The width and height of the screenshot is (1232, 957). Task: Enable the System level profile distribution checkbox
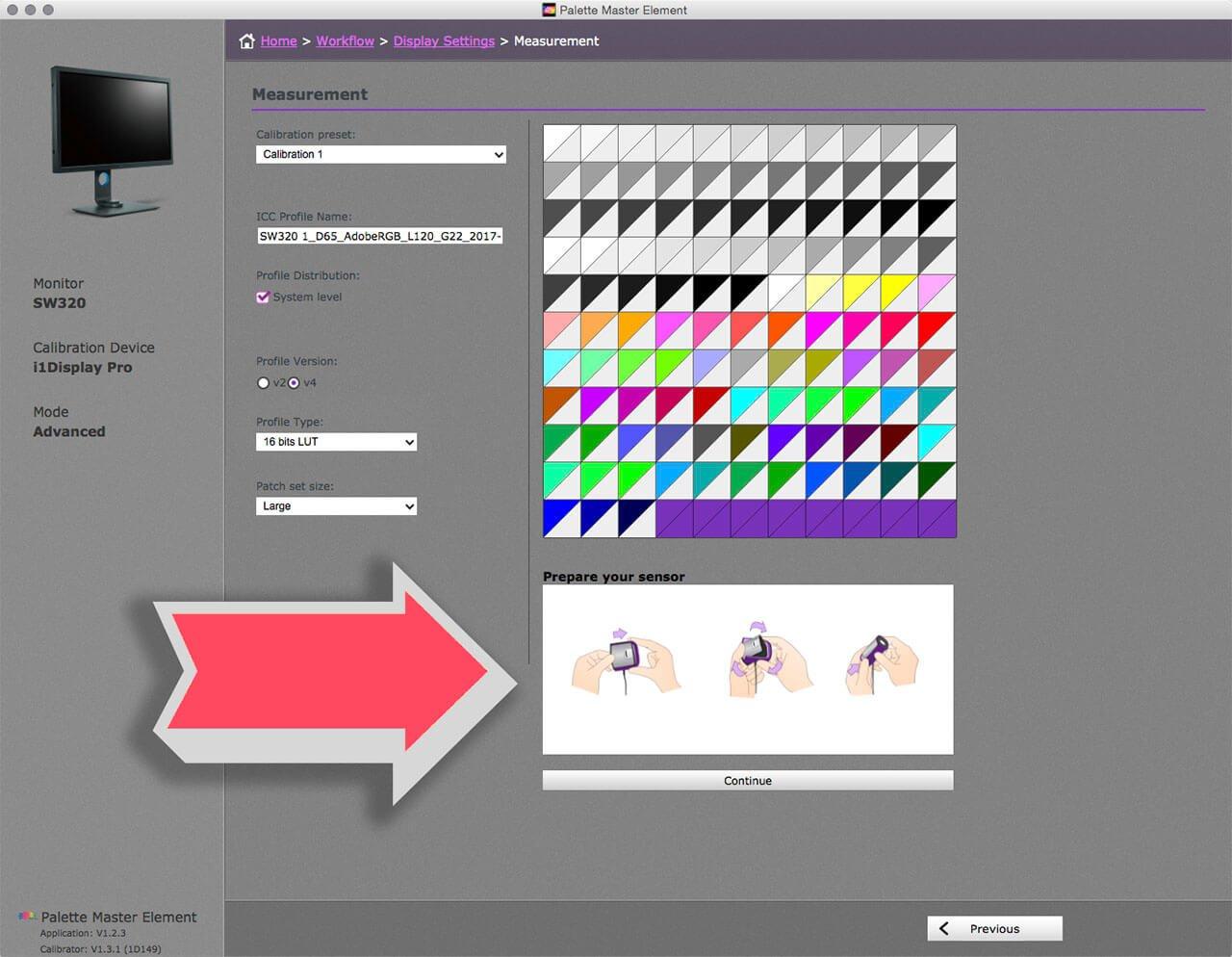click(263, 297)
